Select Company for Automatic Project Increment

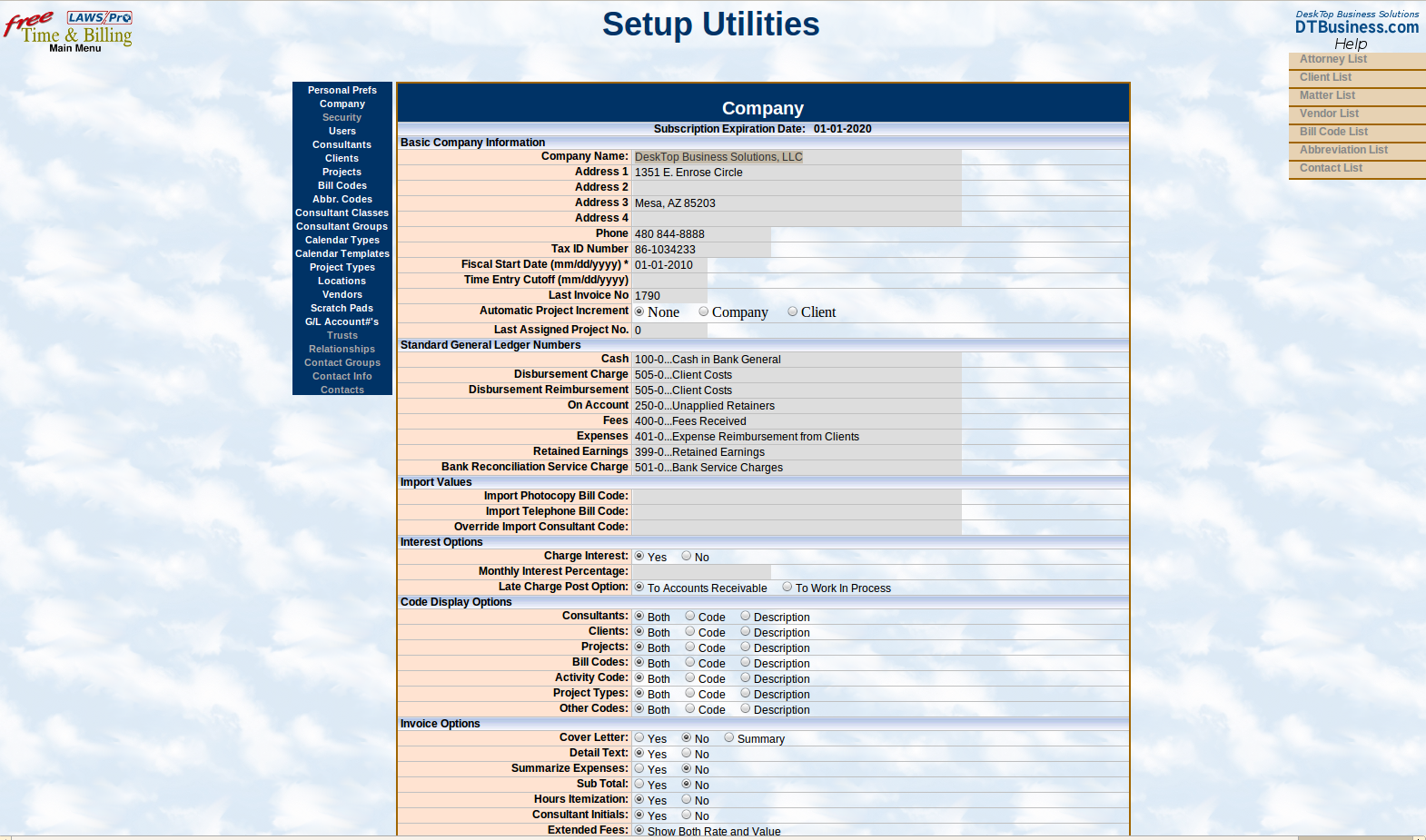click(x=704, y=311)
